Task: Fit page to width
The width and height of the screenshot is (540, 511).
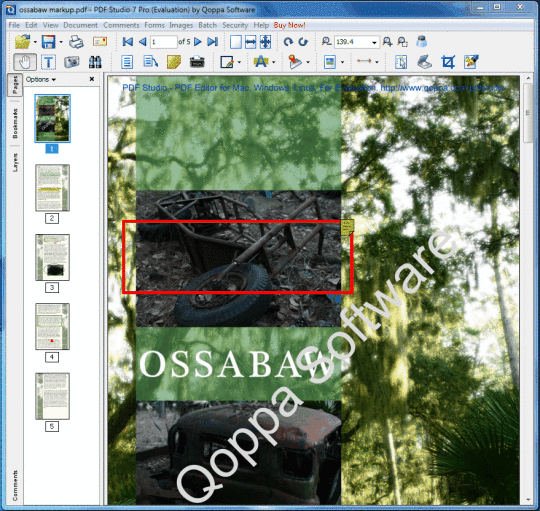Action: pos(250,42)
